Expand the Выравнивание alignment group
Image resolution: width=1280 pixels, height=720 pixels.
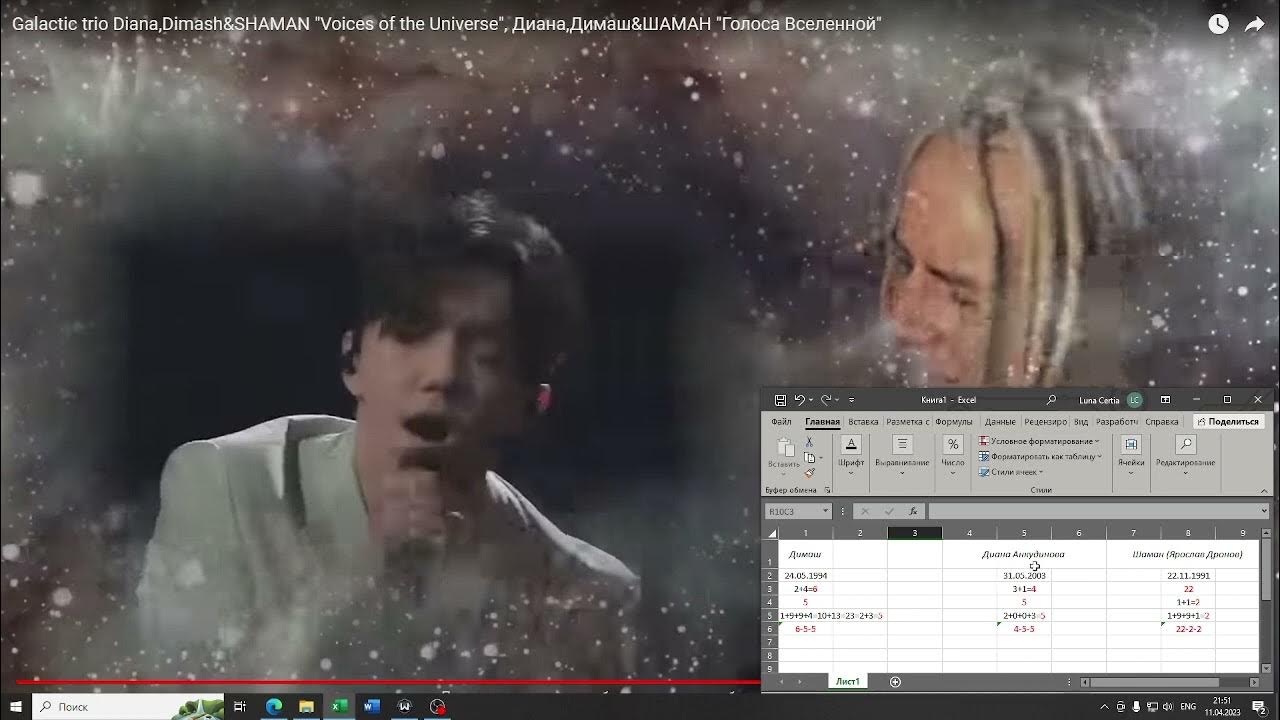(x=902, y=454)
